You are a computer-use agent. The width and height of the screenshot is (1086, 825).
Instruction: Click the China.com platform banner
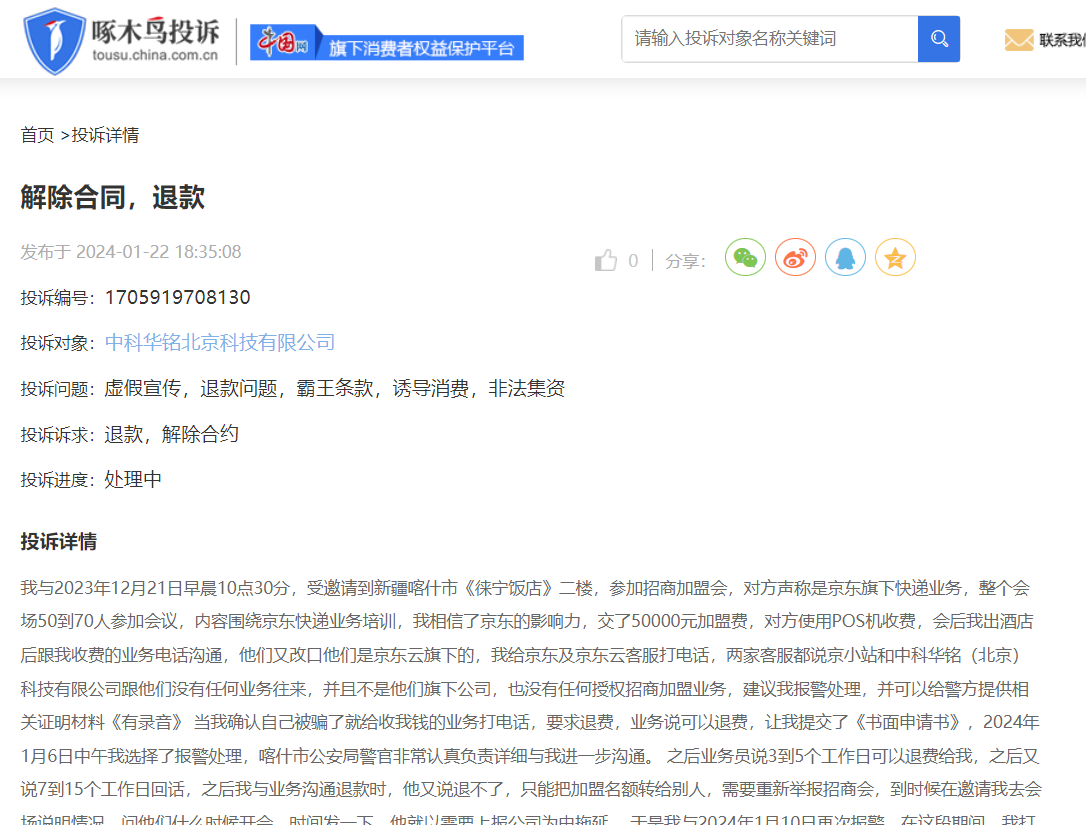[x=386, y=42]
